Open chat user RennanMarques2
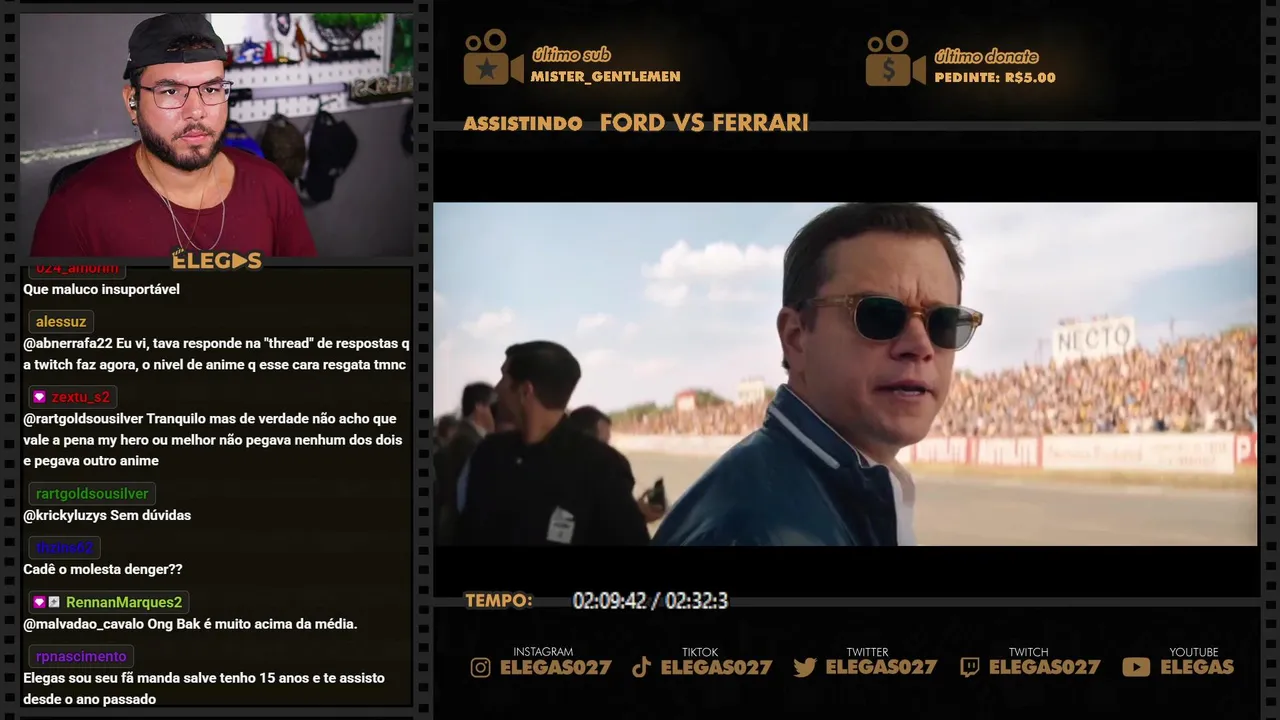The image size is (1280, 720). [x=124, y=603]
